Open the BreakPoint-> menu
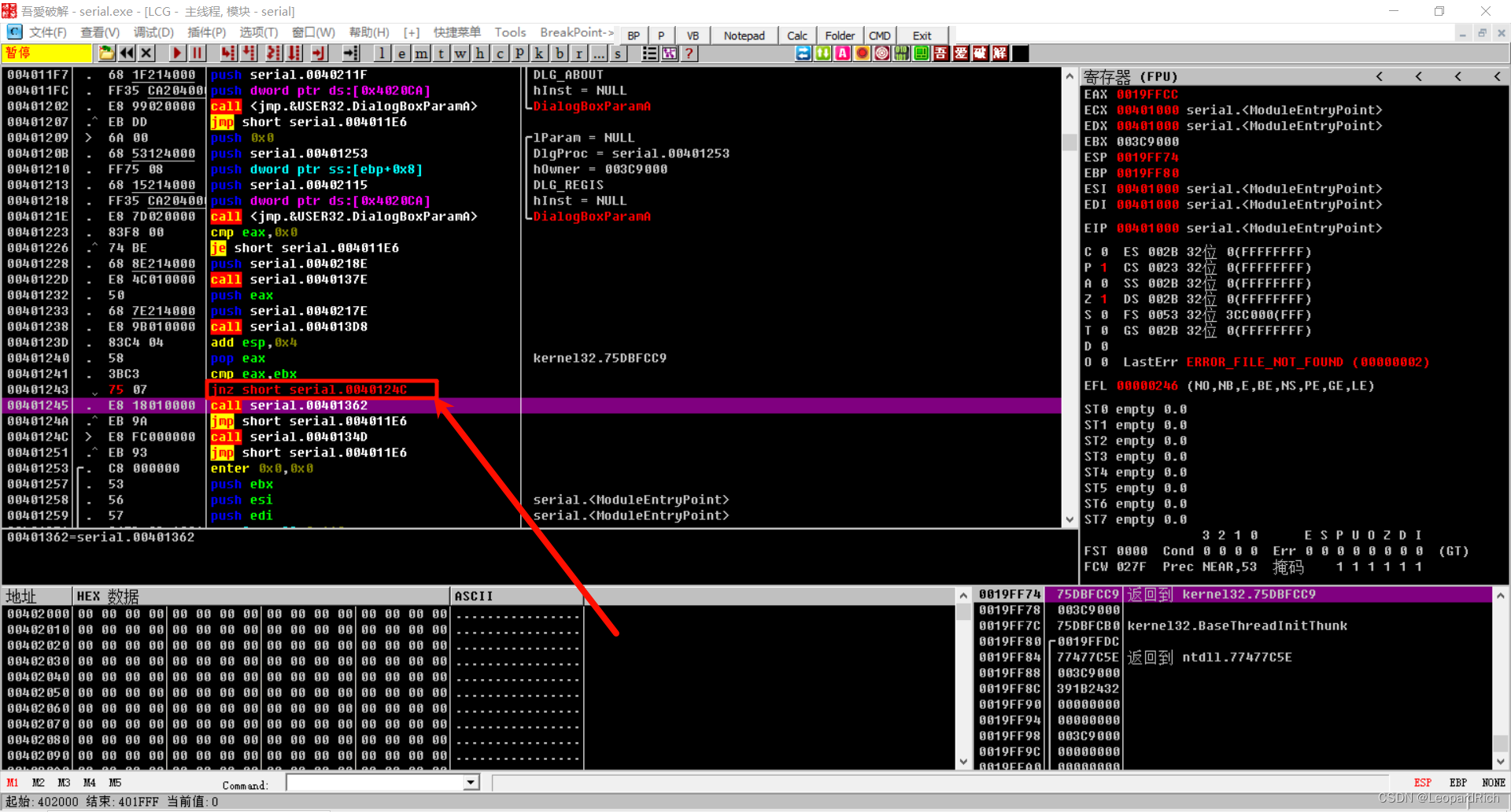Image resolution: width=1511 pixels, height=812 pixels. [x=576, y=32]
